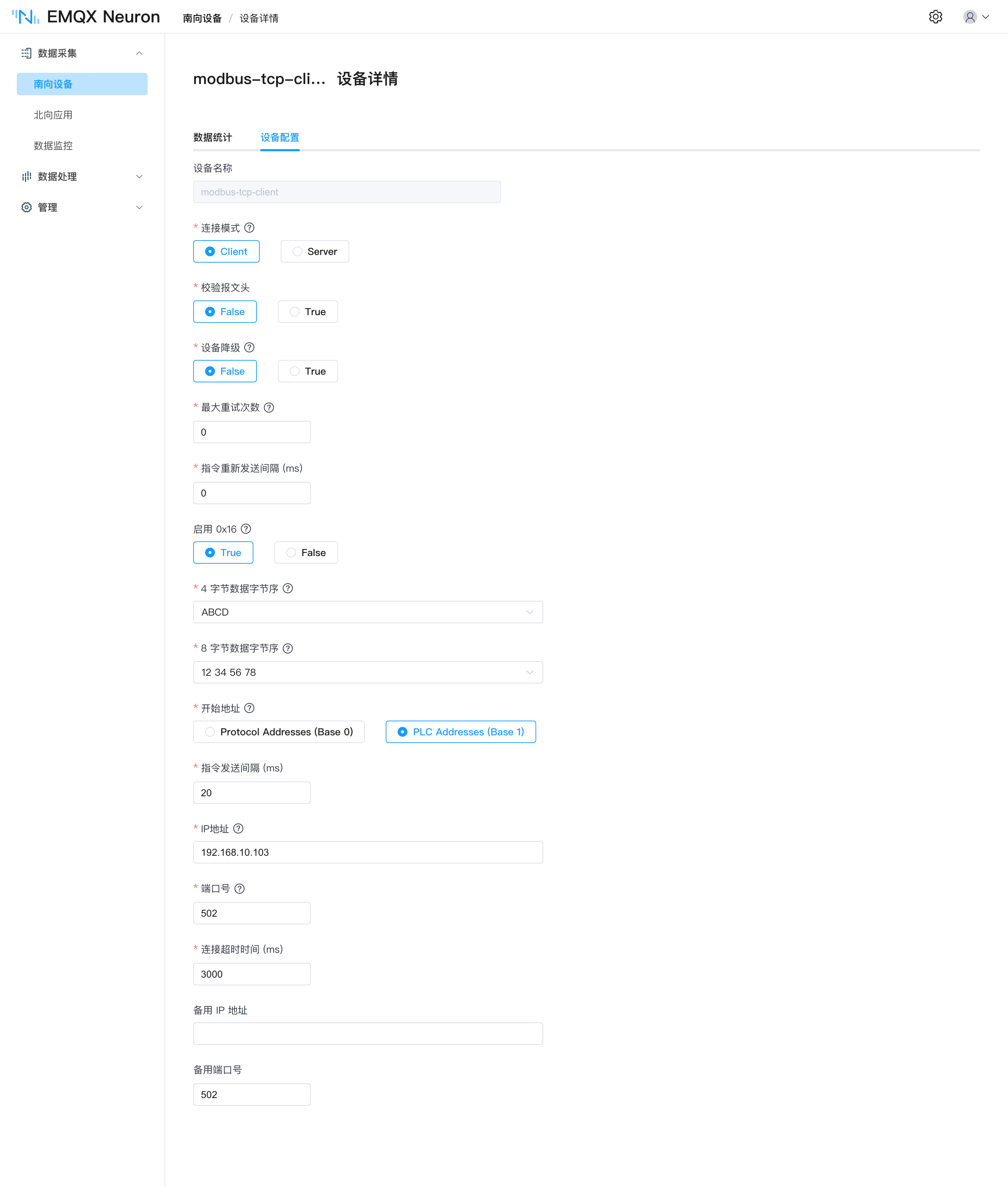Click the EMQX Neuron logo
The width and height of the screenshot is (1008, 1187).
click(86, 17)
